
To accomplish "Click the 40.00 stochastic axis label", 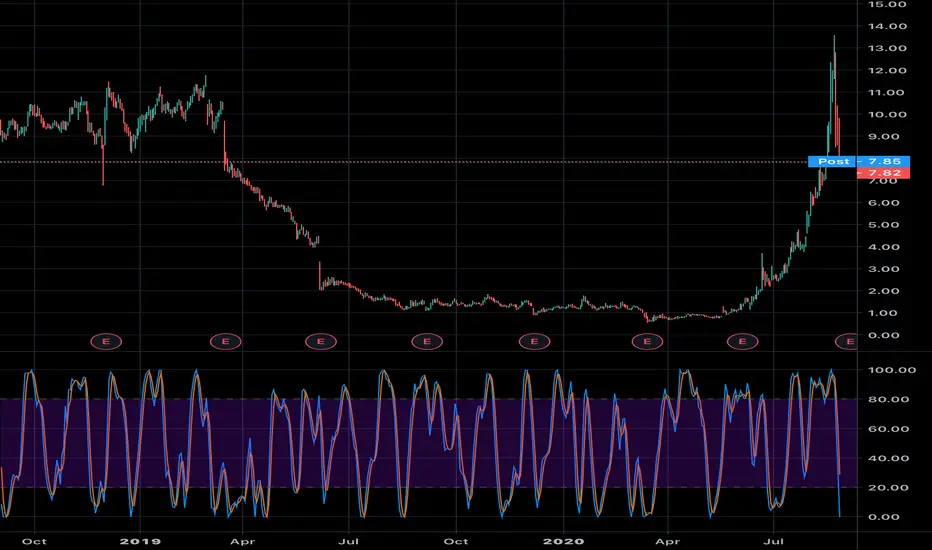I will [x=889, y=458].
